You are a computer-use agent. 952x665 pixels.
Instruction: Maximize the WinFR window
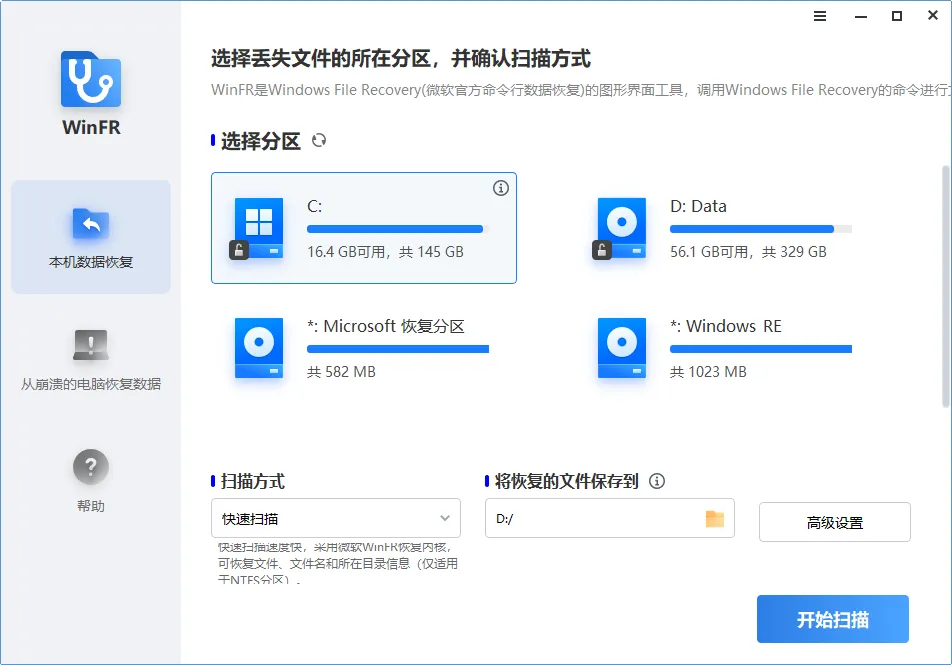tap(897, 16)
